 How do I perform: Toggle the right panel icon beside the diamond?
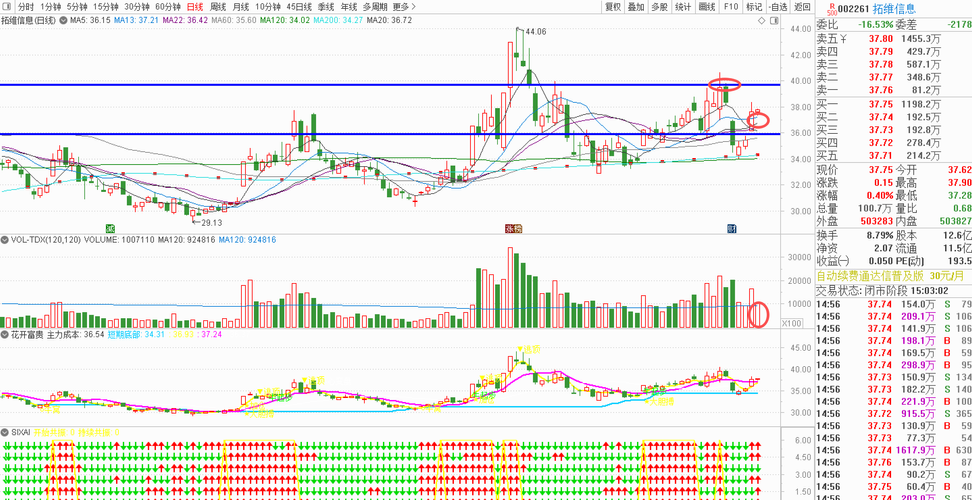[774, 20]
